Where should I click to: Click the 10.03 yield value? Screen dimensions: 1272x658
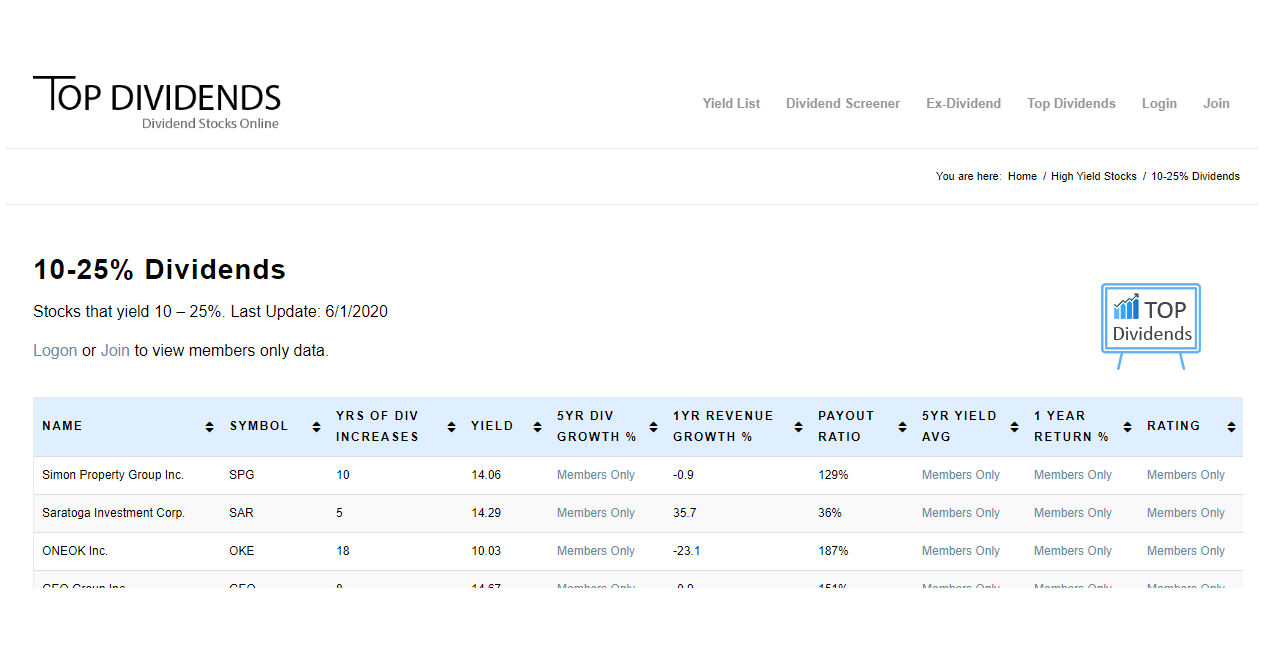point(486,551)
